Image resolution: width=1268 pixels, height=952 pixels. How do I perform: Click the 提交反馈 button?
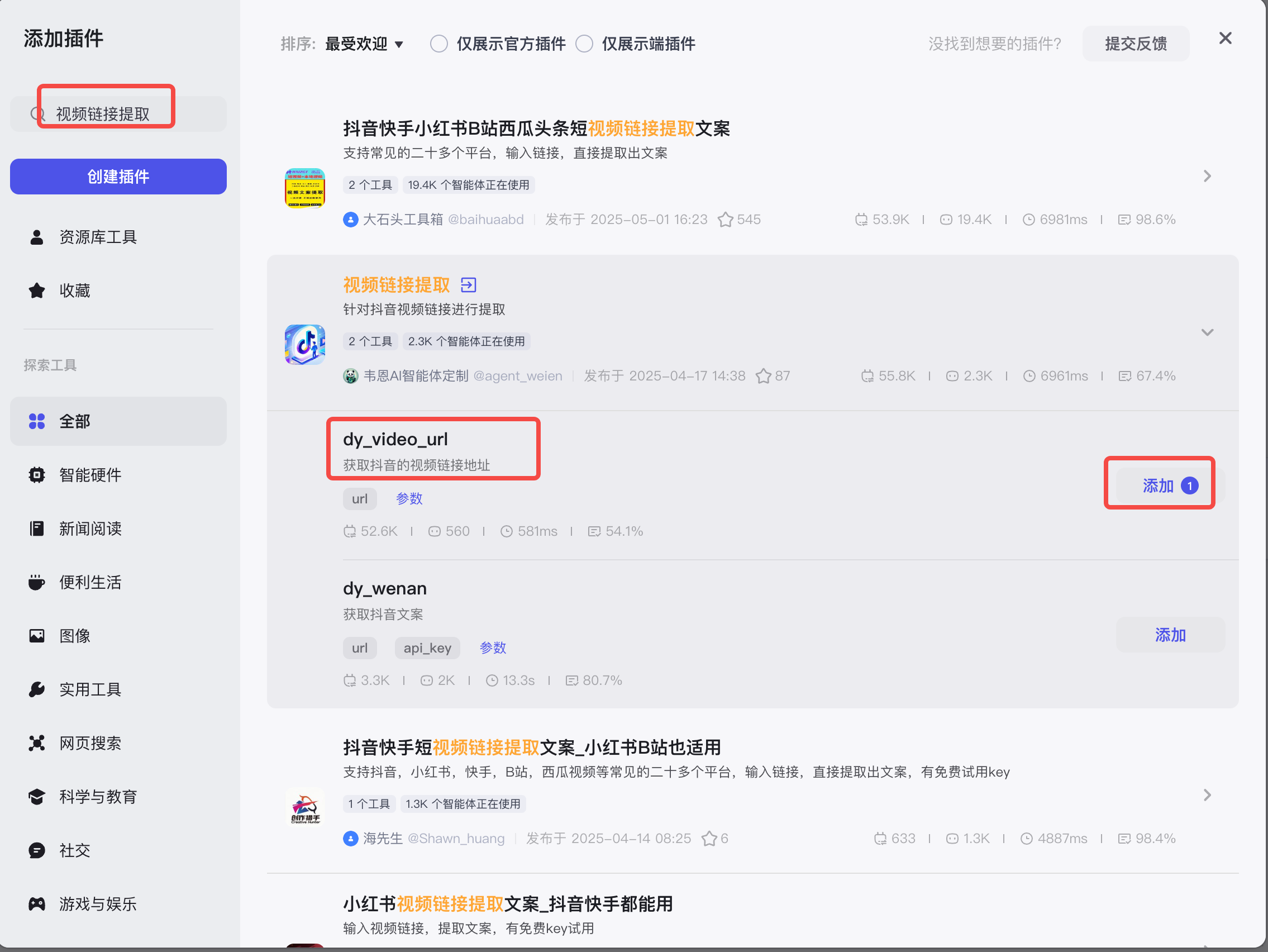coord(1136,44)
